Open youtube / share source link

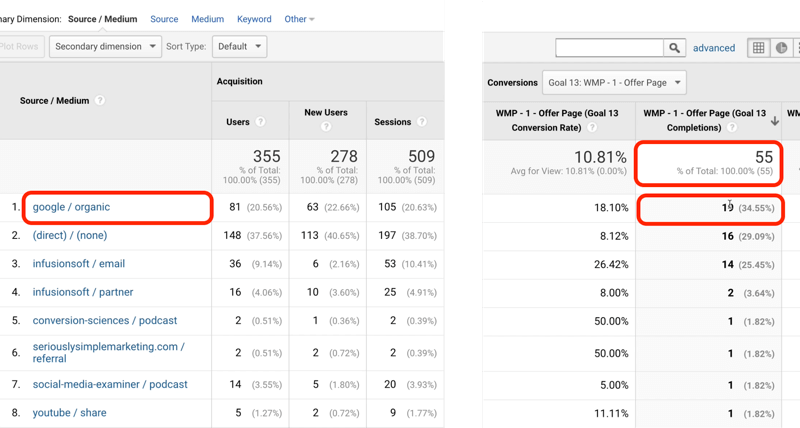69,413
